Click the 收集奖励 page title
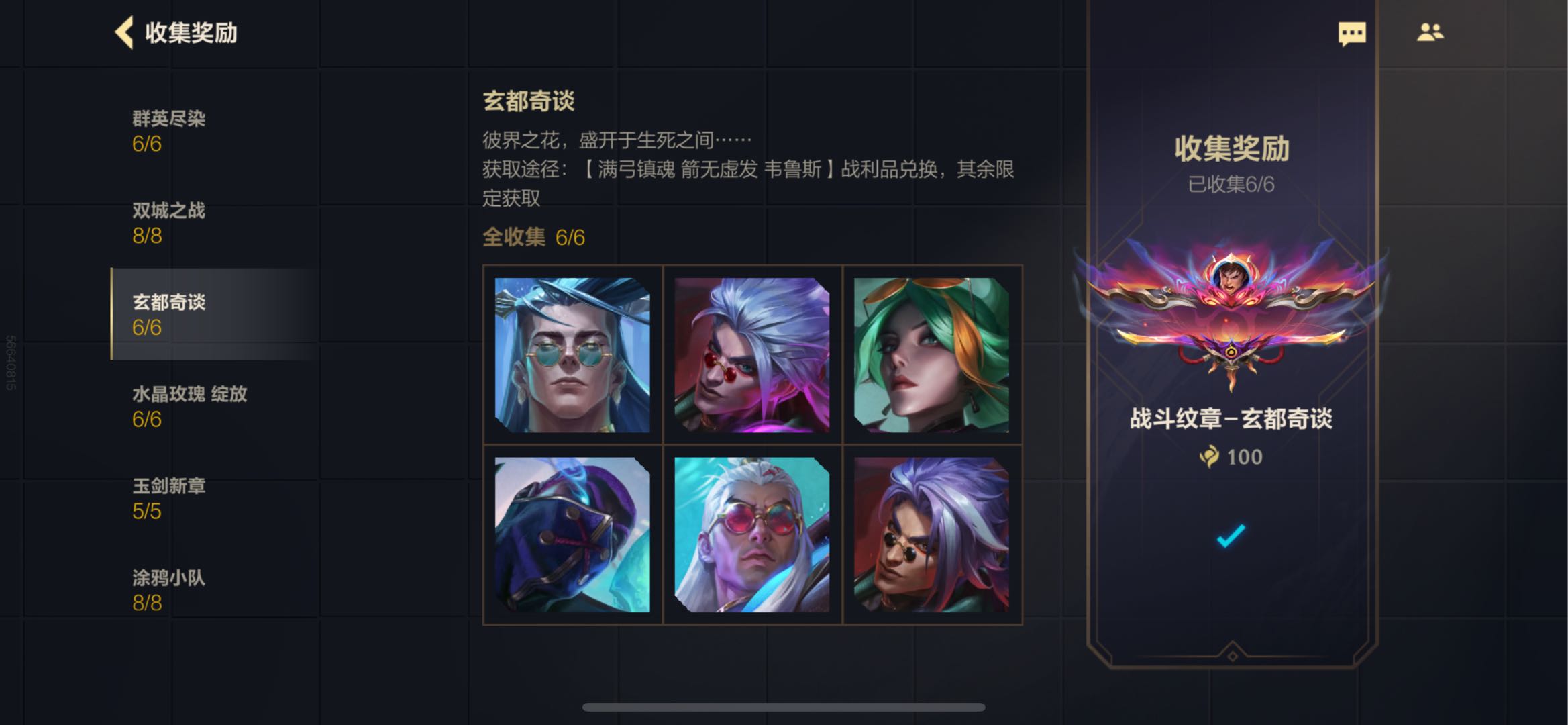This screenshot has width=1568, height=725. (x=191, y=33)
